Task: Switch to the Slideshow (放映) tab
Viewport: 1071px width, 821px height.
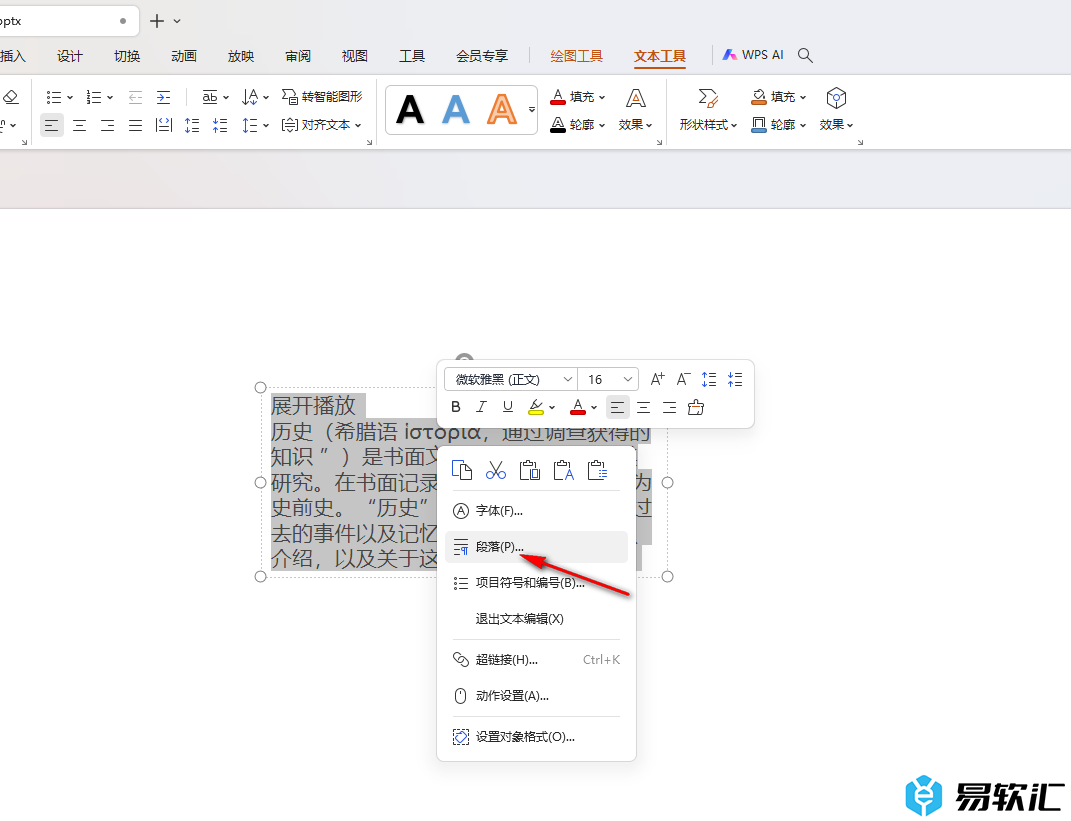Action: pyautogui.click(x=241, y=56)
